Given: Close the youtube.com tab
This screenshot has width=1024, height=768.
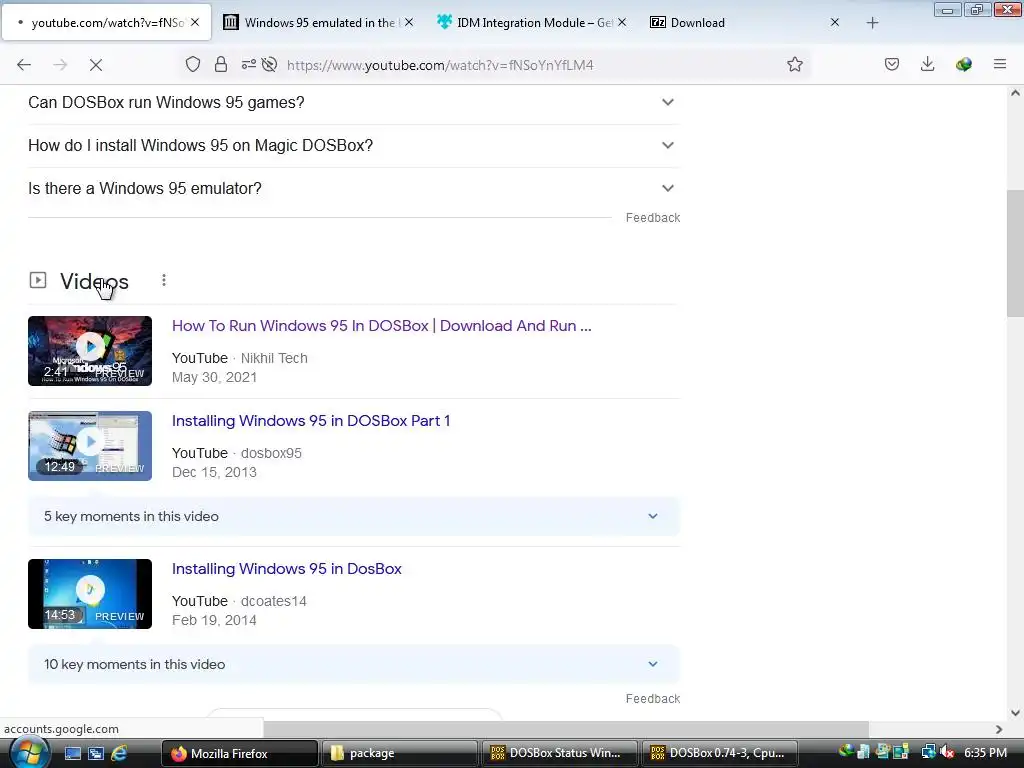Looking at the screenshot, I should pos(195,23).
